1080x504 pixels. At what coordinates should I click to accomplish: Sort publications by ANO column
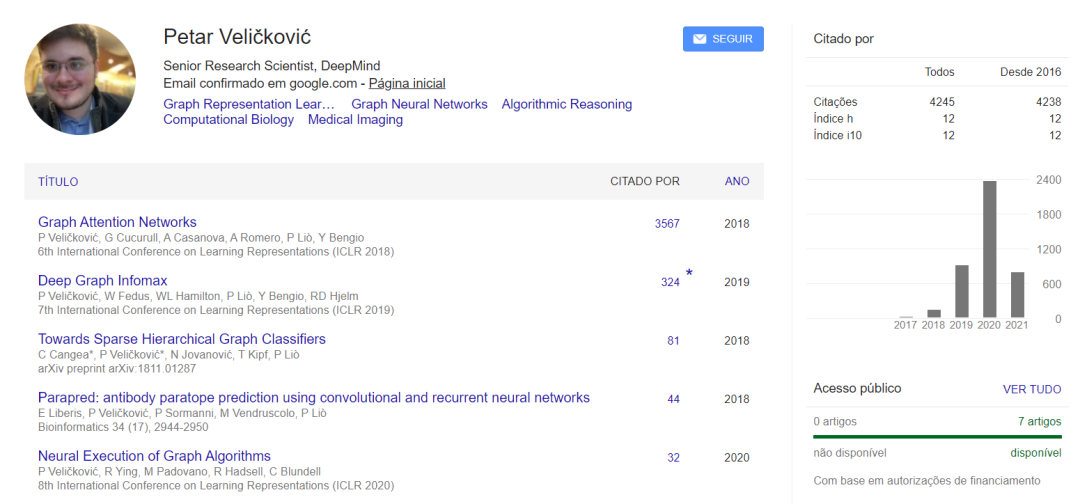(737, 182)
